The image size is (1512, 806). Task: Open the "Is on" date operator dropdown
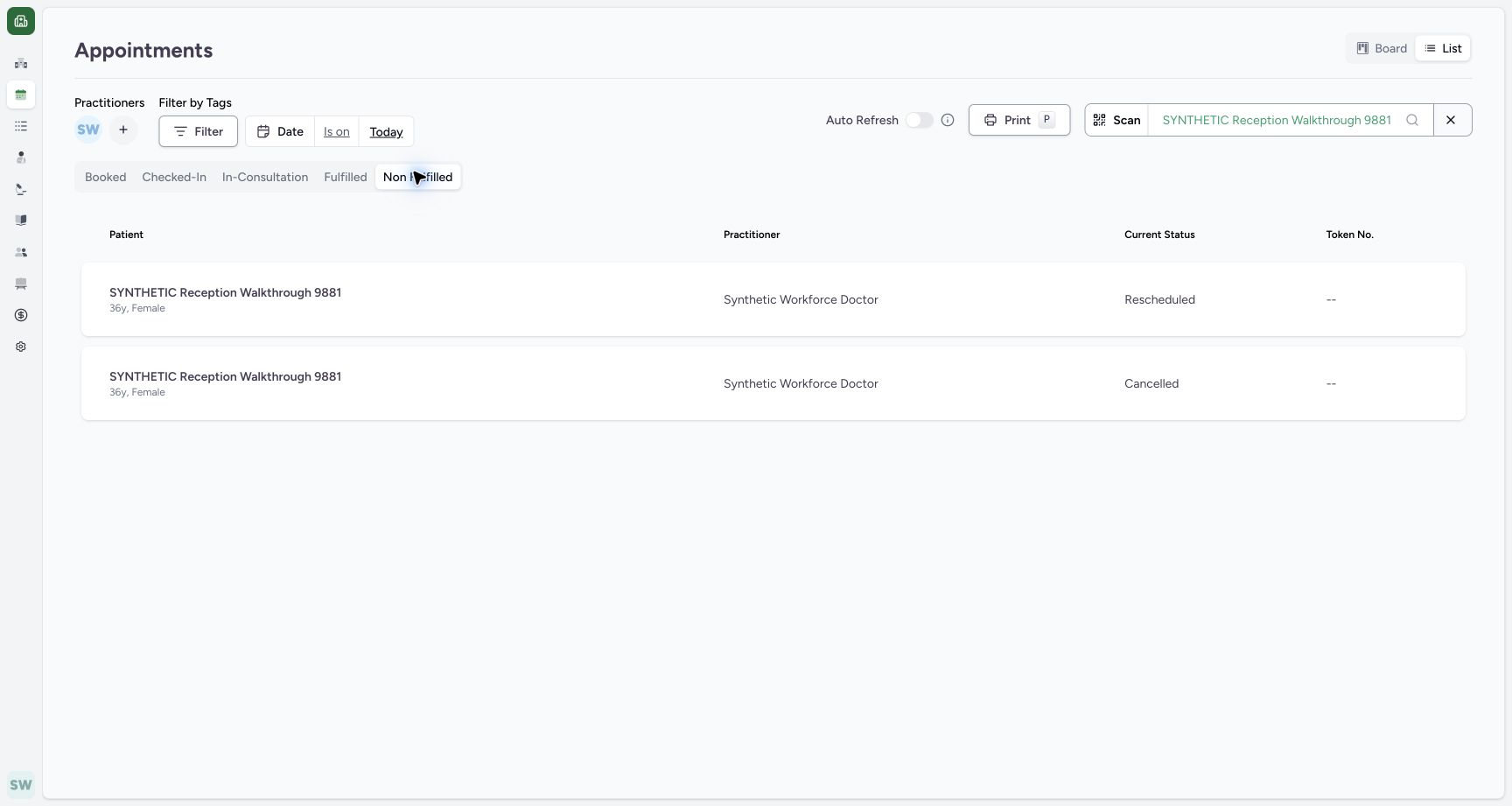click(x=337, y=131)
